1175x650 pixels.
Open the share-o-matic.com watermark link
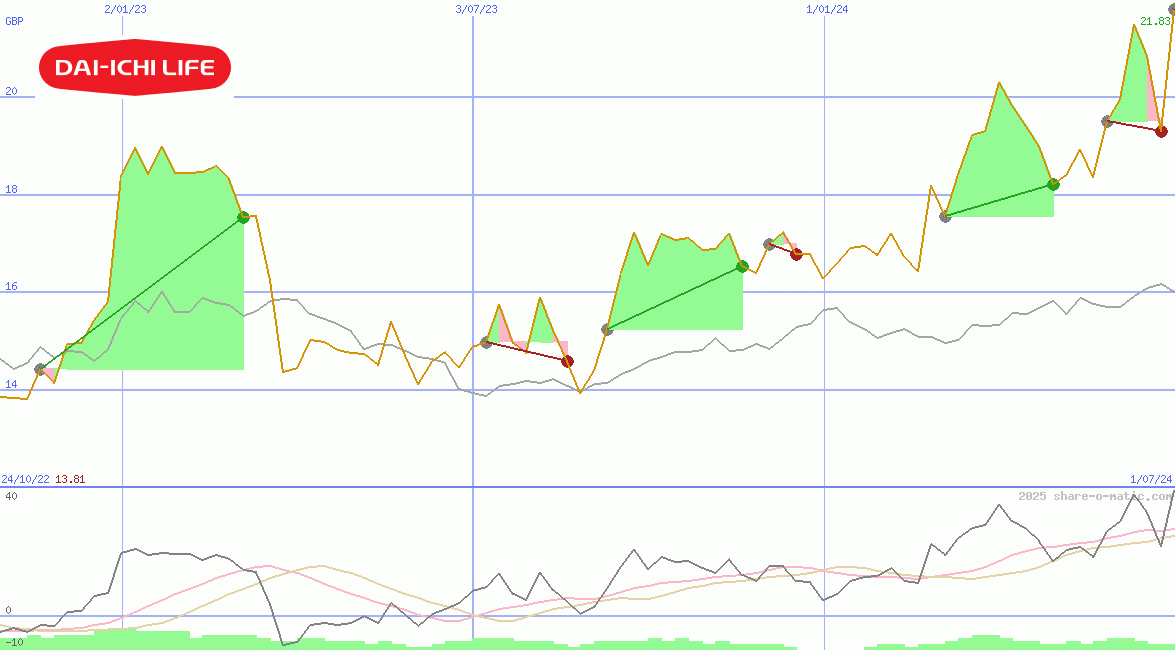click(x=1095, y=496)
